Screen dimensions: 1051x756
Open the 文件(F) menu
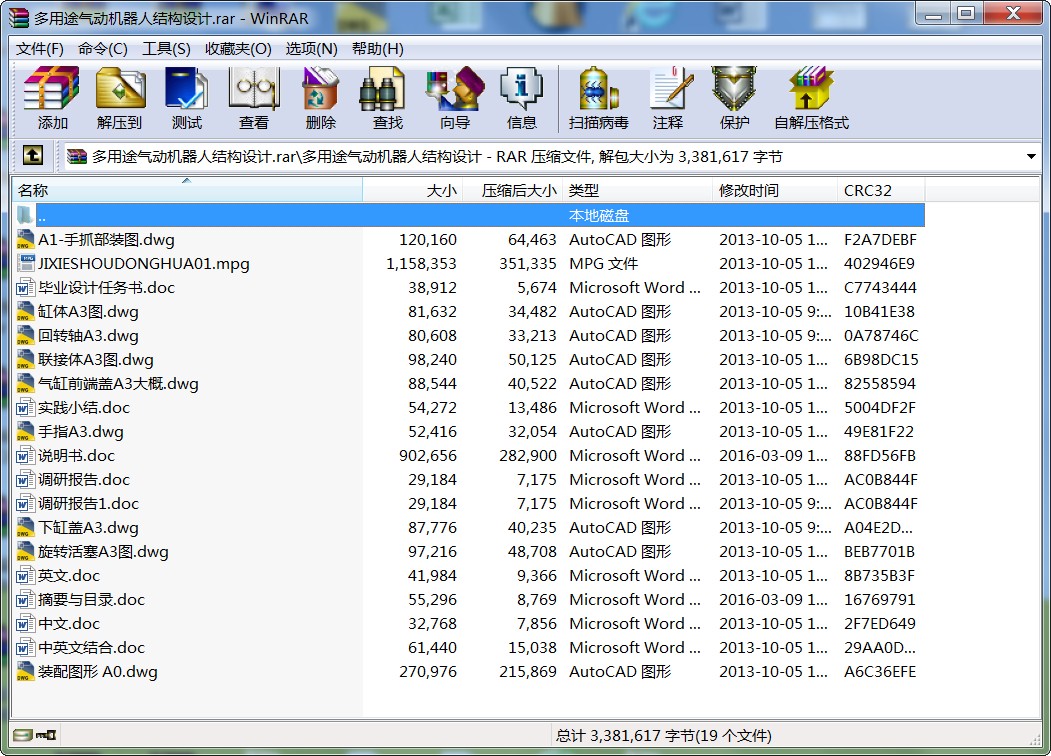(x=40, y=49)
